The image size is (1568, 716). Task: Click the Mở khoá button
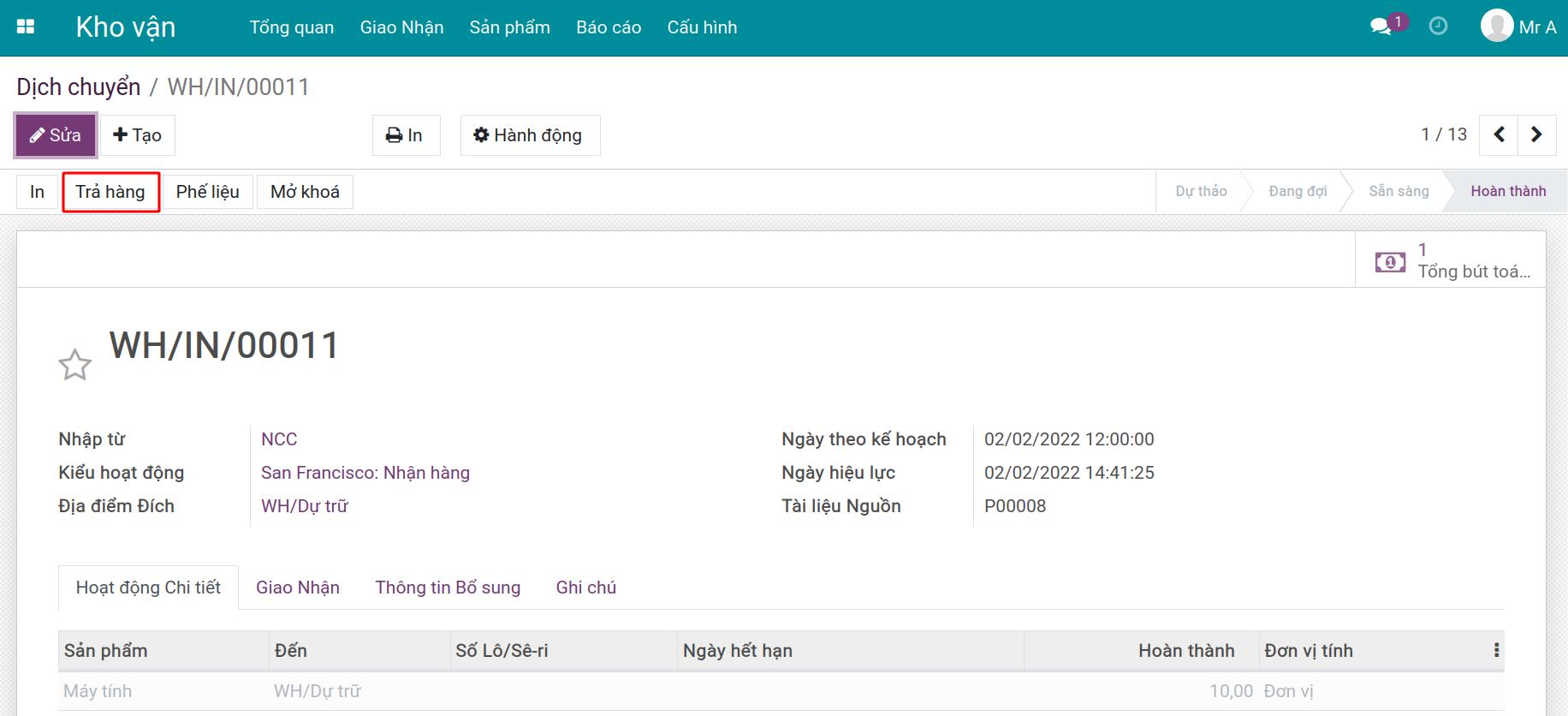point(305,192)
